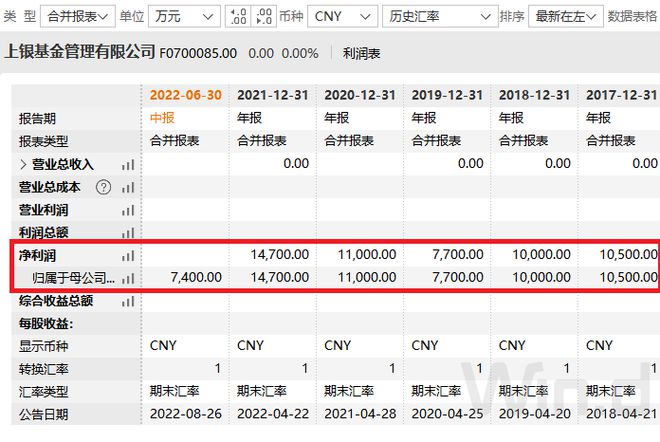Click announcement date 2020-04-25
660x442 pixels.
pos(447,414)
